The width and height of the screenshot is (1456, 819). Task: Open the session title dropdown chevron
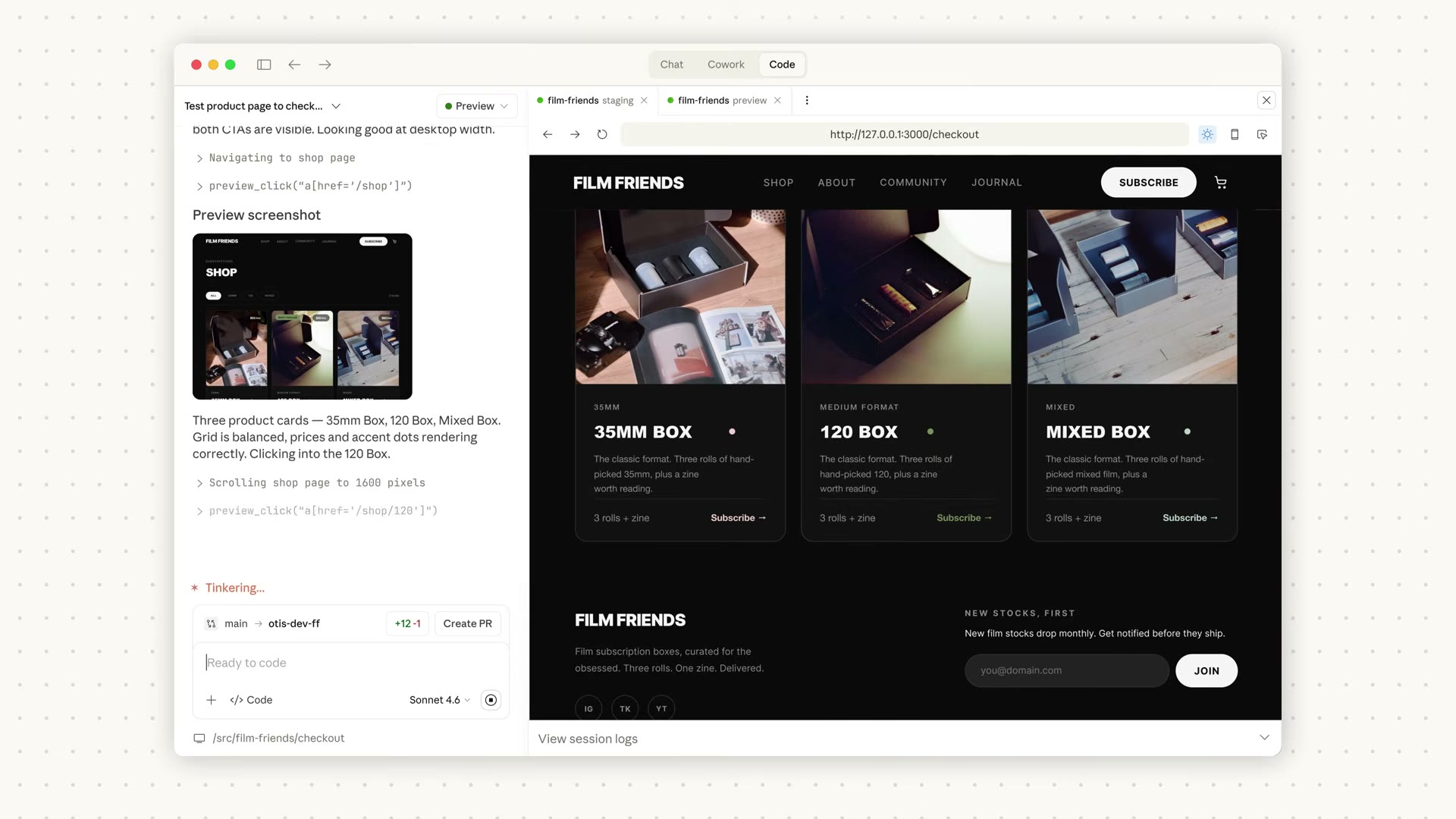click(x=336, y=106)
